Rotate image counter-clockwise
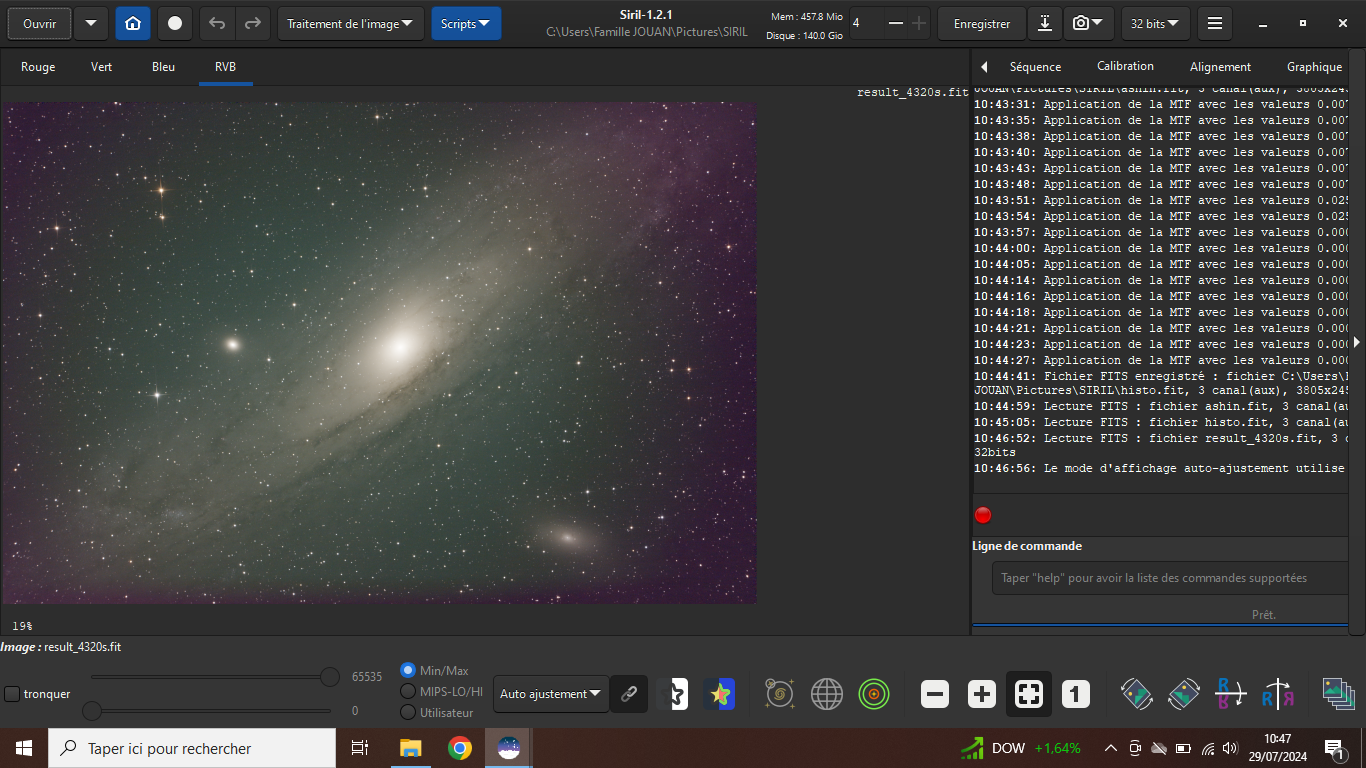The image size is (1366, 768). [x=1137, y=694]
